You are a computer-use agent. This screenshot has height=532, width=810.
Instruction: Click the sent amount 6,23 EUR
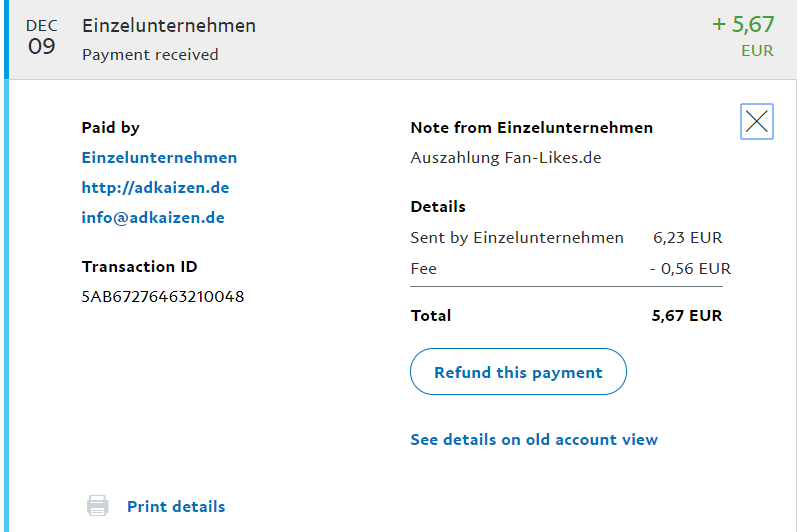coord(687,237)
